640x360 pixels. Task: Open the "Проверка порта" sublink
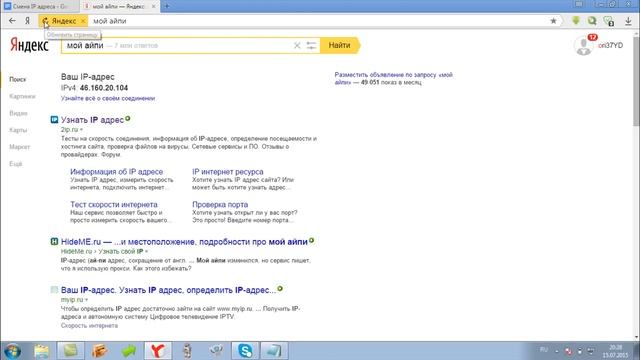click(220, 204)
